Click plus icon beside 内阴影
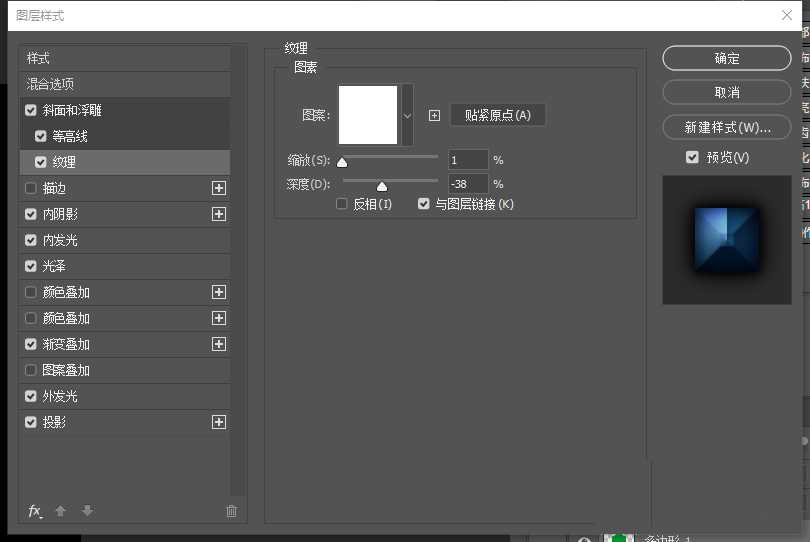Screen dimensions: 810x542 tap(219, 214)
